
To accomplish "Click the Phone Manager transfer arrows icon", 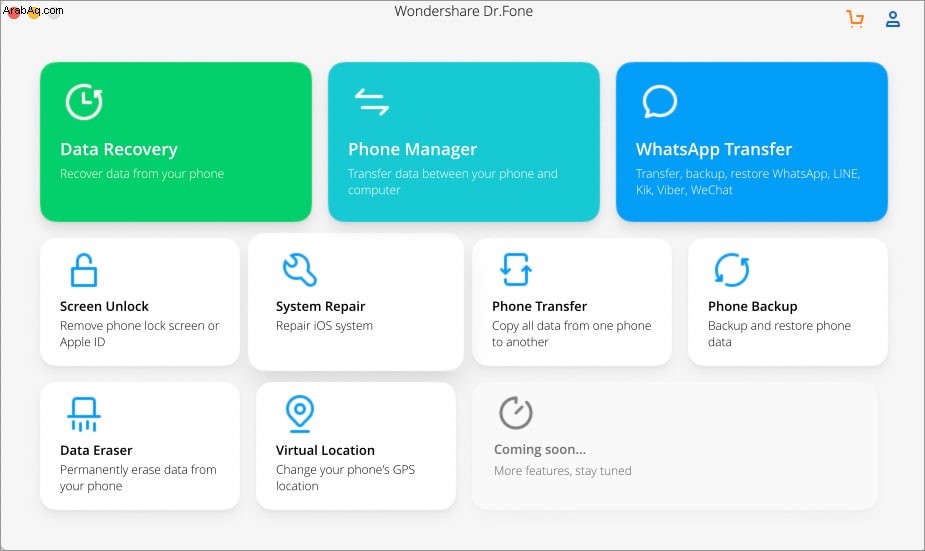I will pyautogui.click(x=372, y=101).
